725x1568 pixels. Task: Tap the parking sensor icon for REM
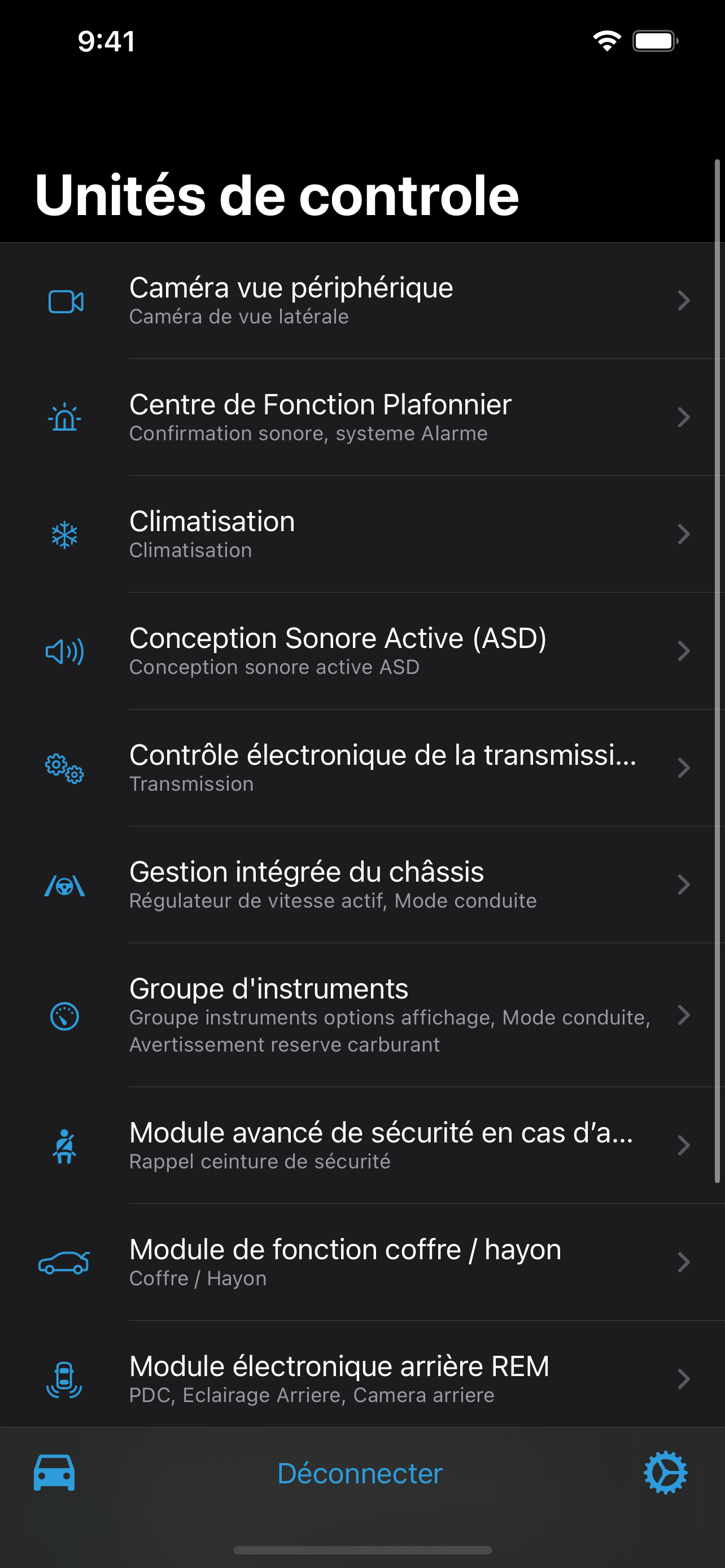point(64,1379)
